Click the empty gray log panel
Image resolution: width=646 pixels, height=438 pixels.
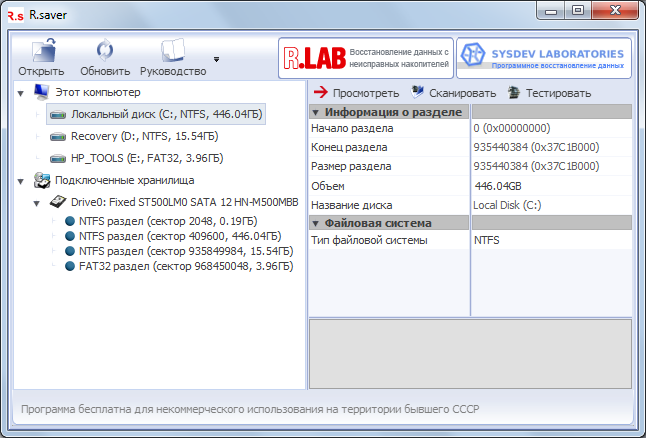pyautogui.click(x=470, y=354)
